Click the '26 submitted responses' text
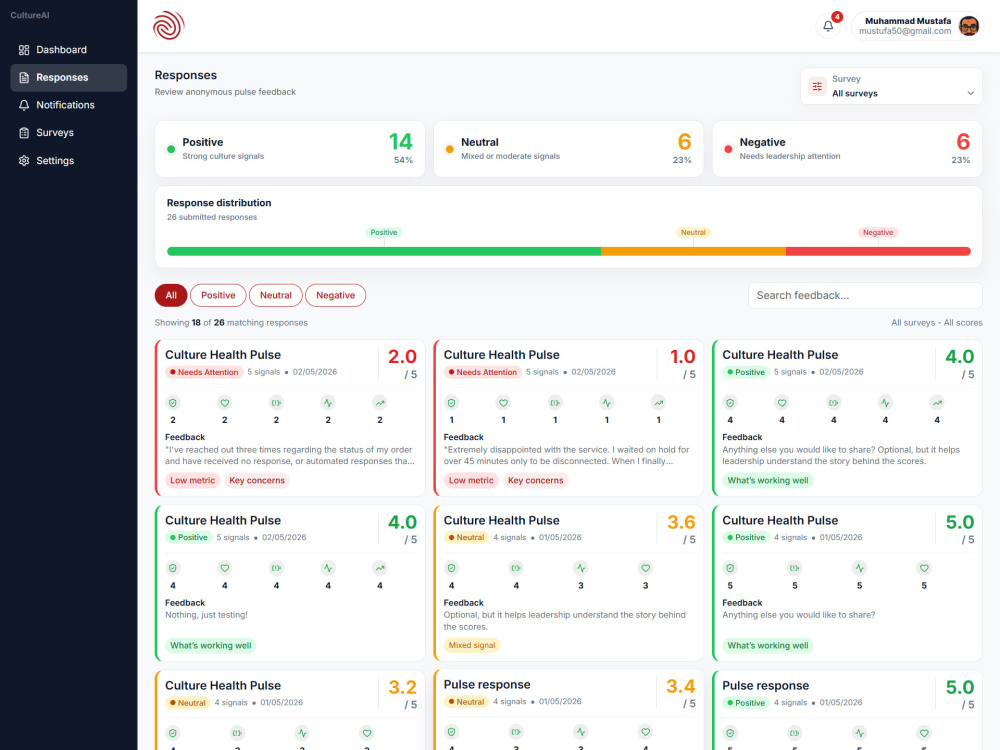The height and width of the screenshot is (750, 1000). (212, 217)
